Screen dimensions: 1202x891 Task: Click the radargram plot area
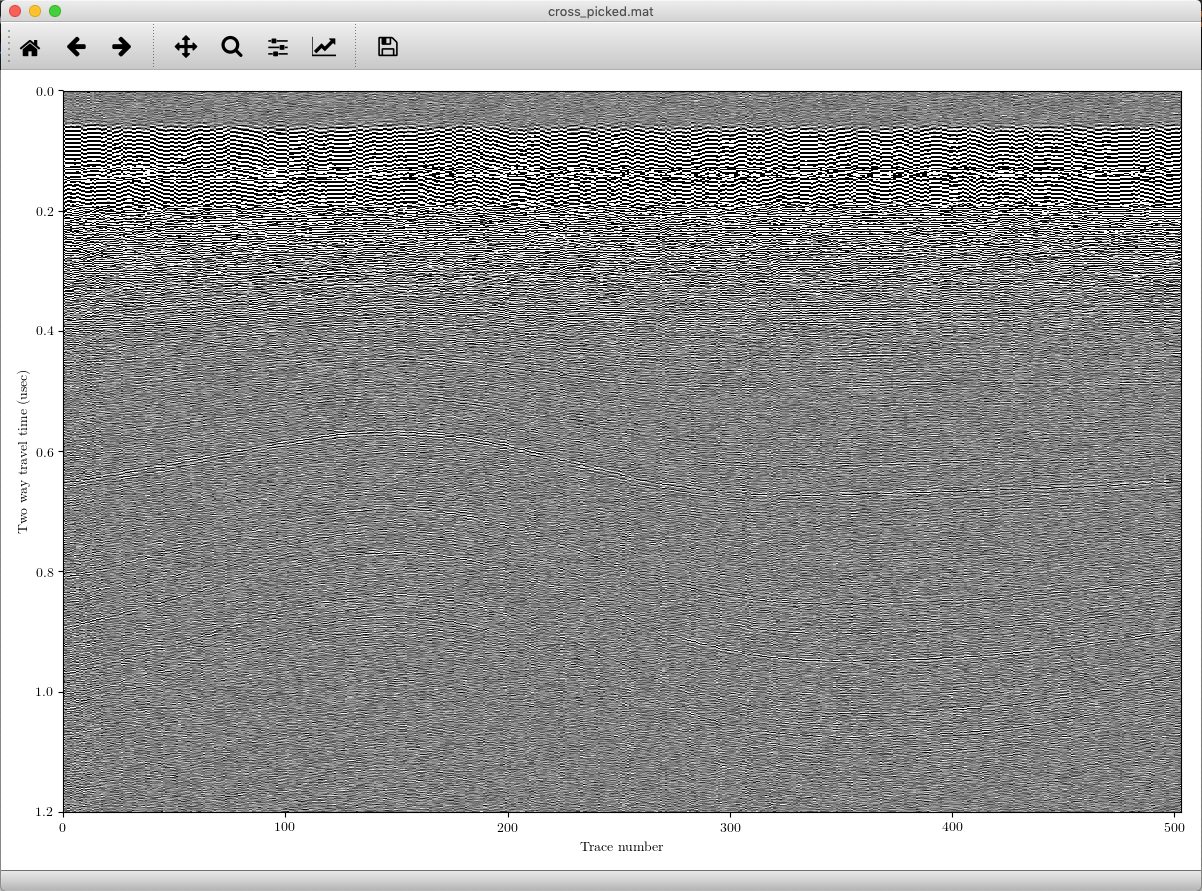(x=622, y=451)
